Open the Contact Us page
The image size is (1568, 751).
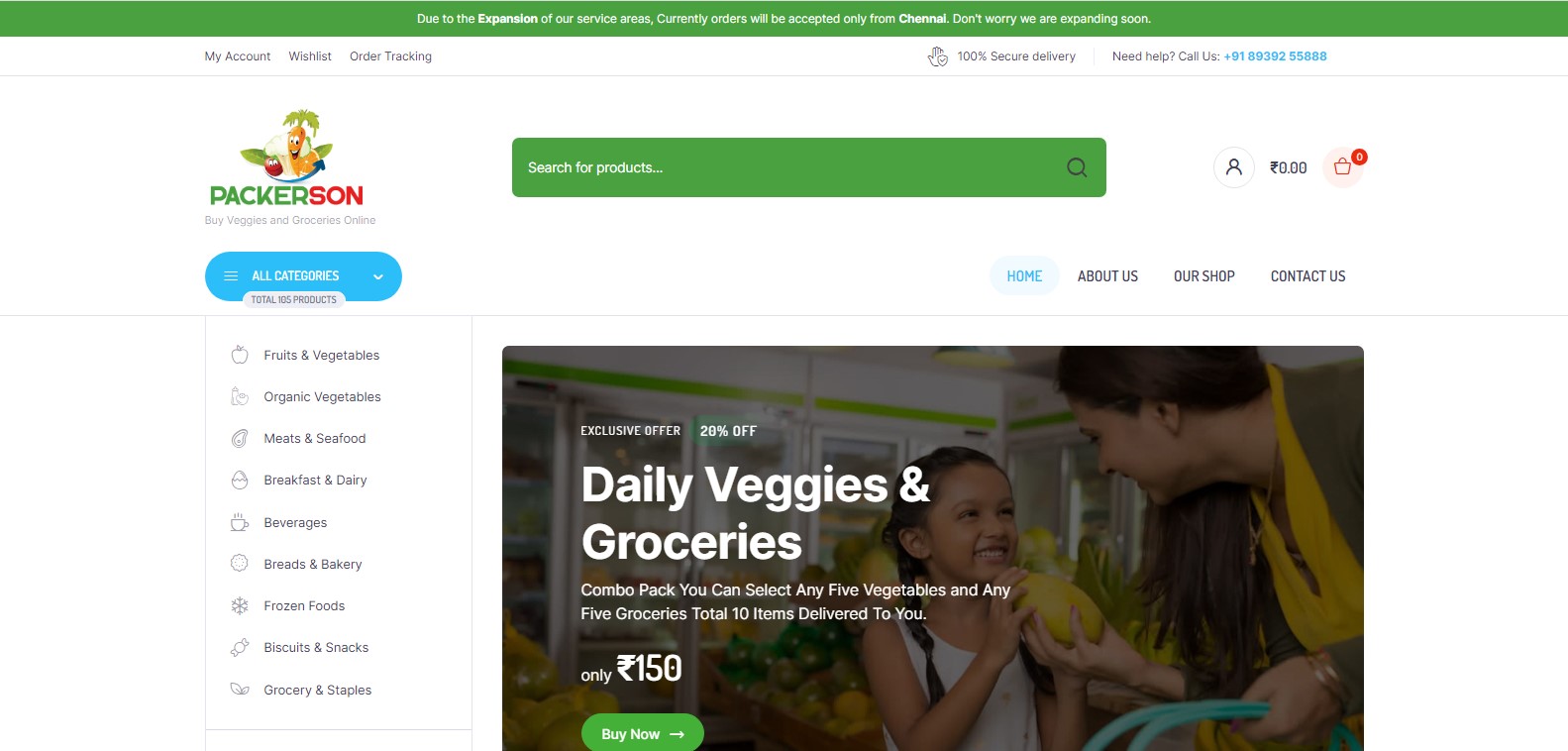point(1307,276)
